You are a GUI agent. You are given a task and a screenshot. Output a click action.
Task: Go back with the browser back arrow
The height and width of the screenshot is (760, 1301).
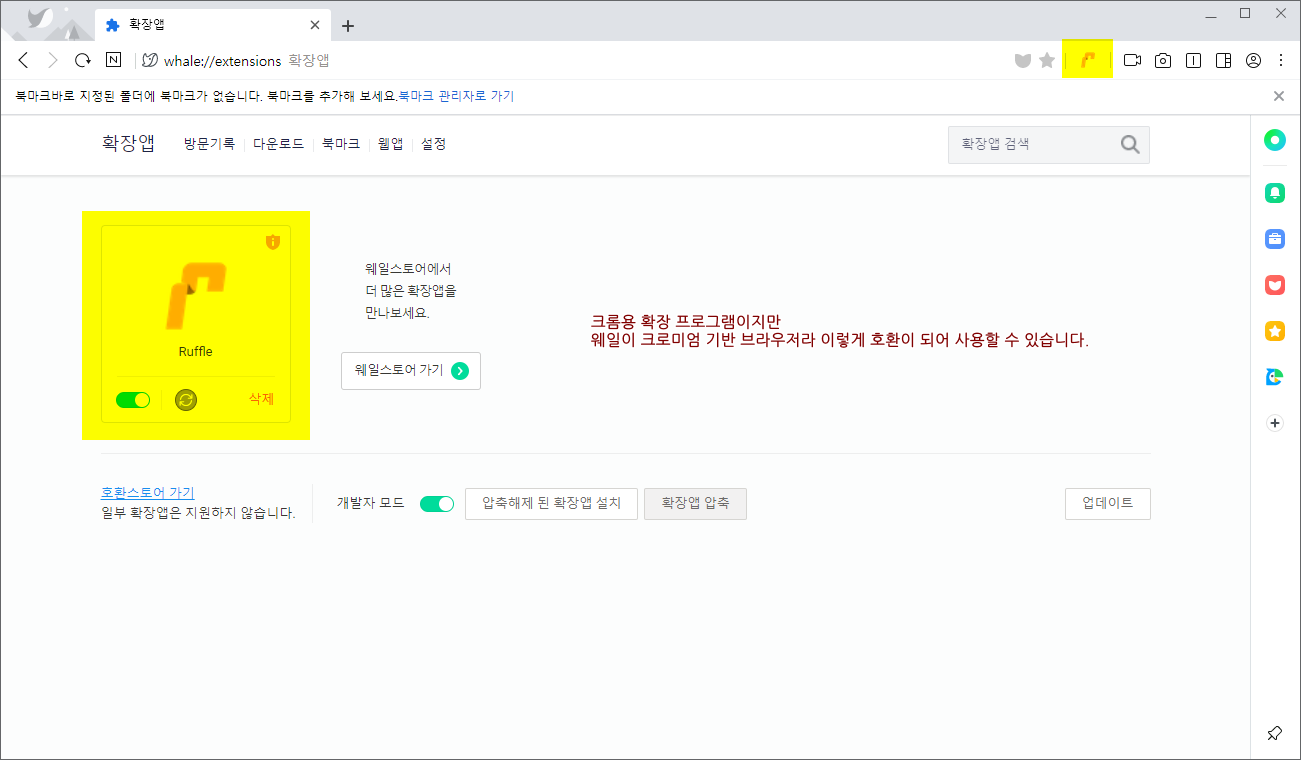pyautogui.click(x=24, y=60)
